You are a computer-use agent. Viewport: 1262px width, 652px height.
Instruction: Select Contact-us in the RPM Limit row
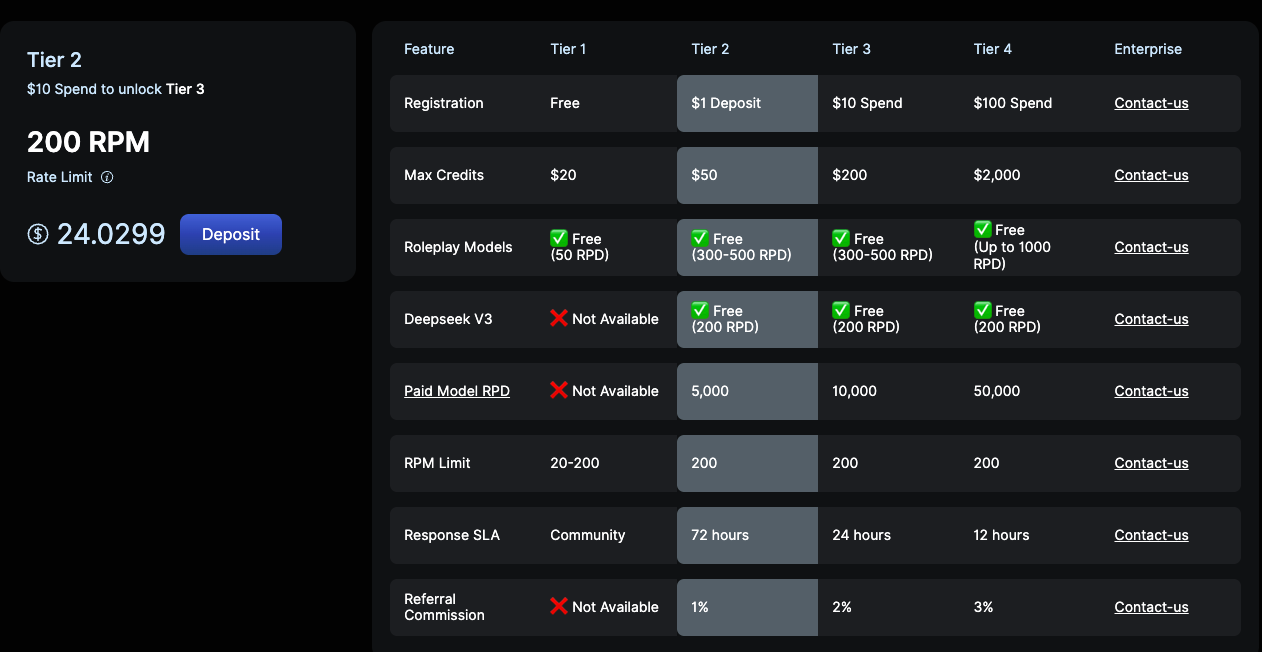[x=1151, y=463]
